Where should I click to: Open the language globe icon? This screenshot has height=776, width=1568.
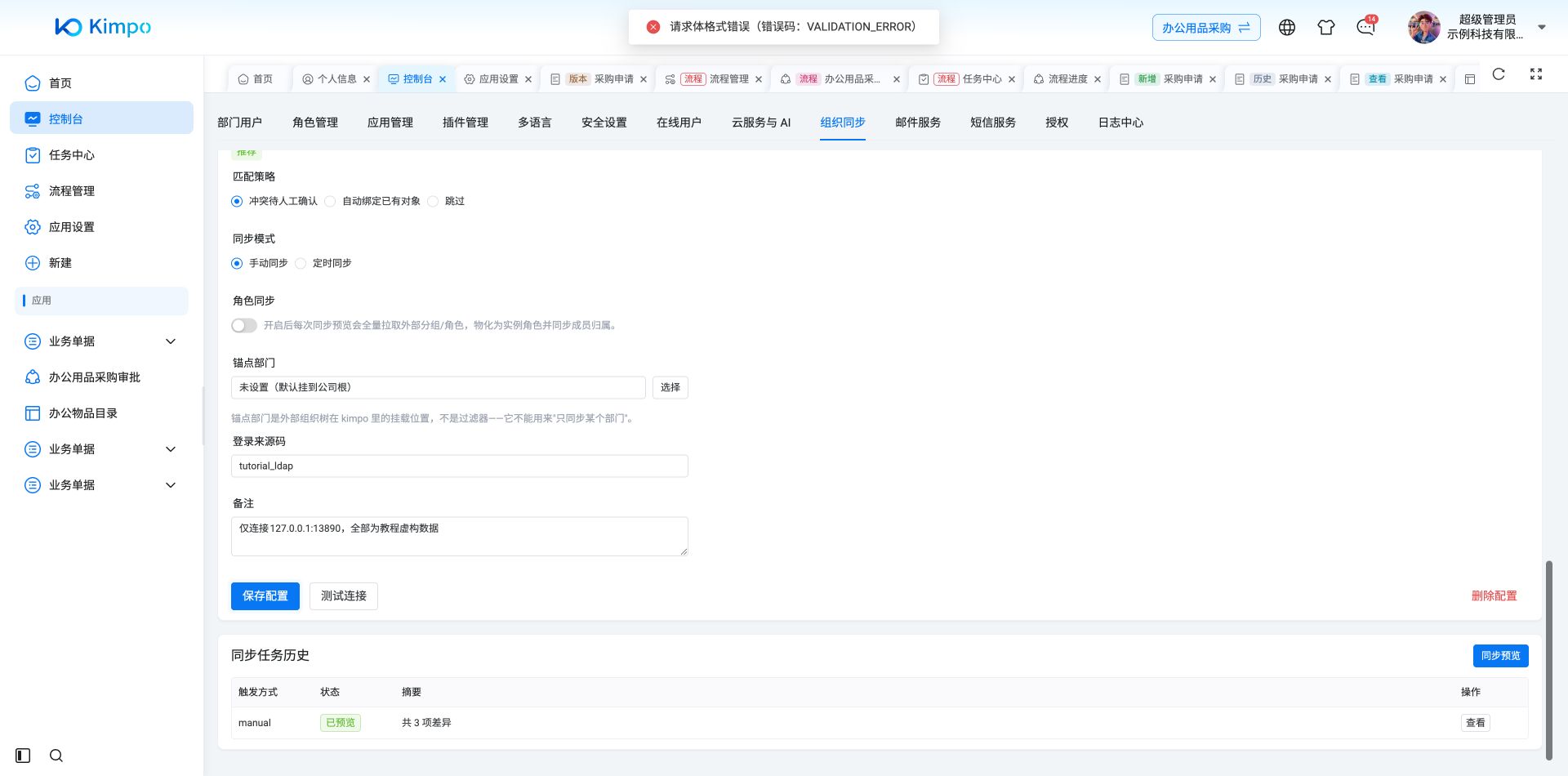(1287, 27)
